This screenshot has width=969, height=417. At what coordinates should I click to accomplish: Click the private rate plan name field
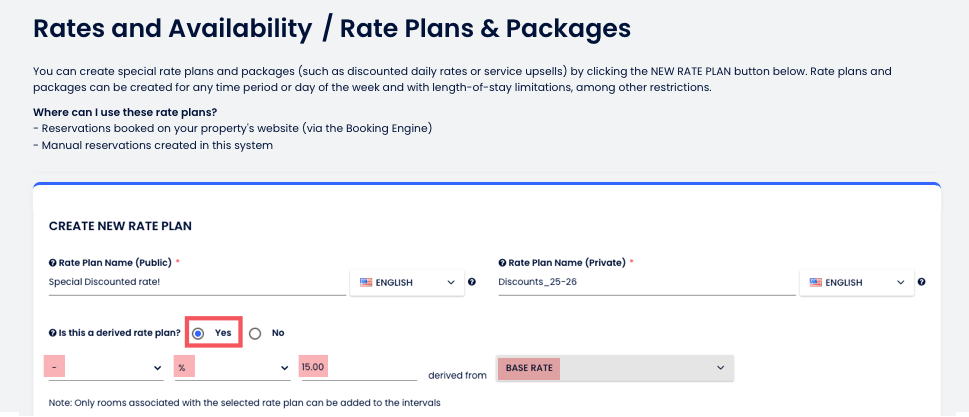pos(645,283)
